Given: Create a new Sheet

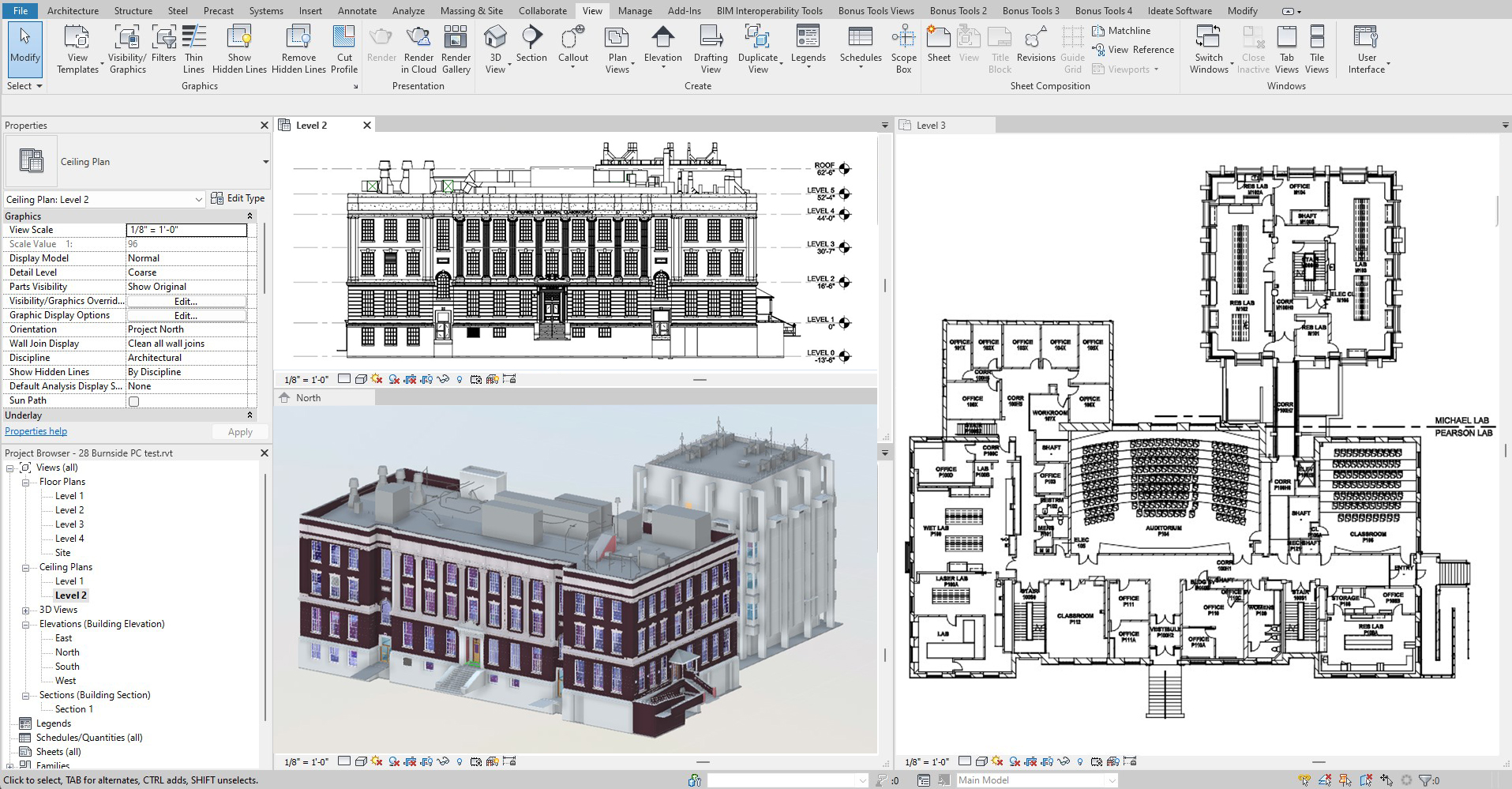Looking at the screenshot, I should [x=939, y=45].
